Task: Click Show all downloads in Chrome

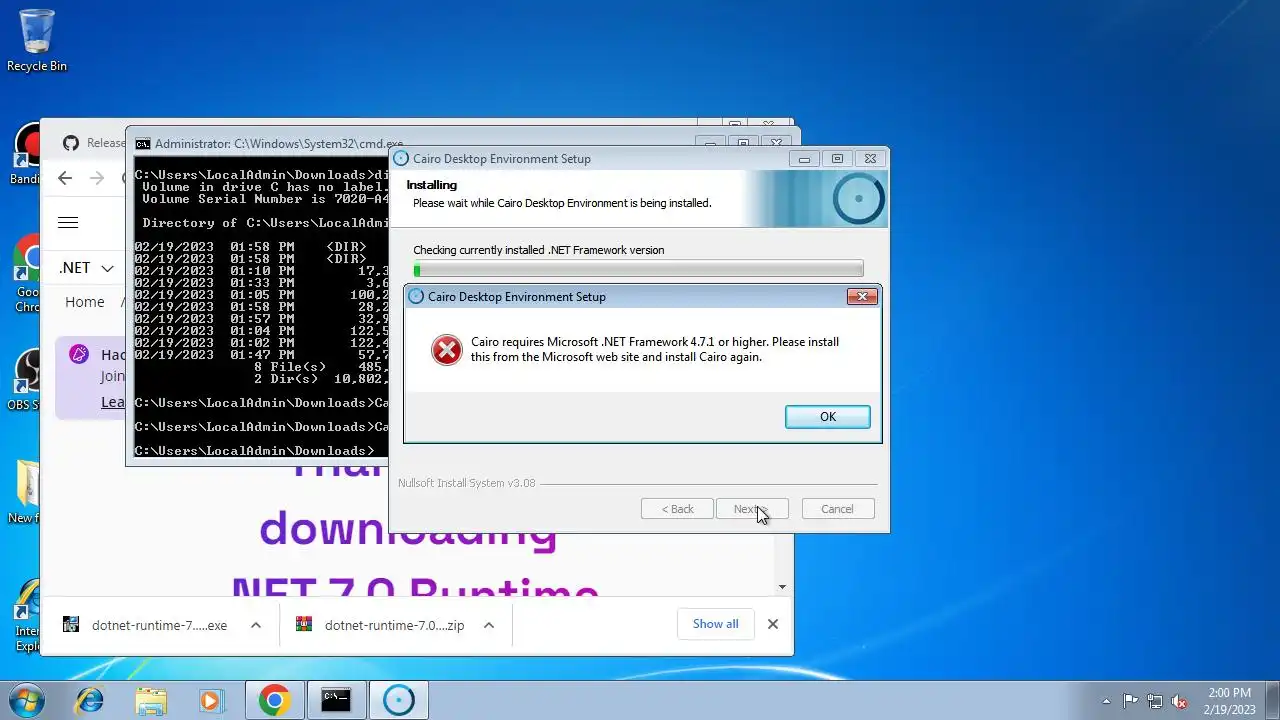Action: point(716,624)
